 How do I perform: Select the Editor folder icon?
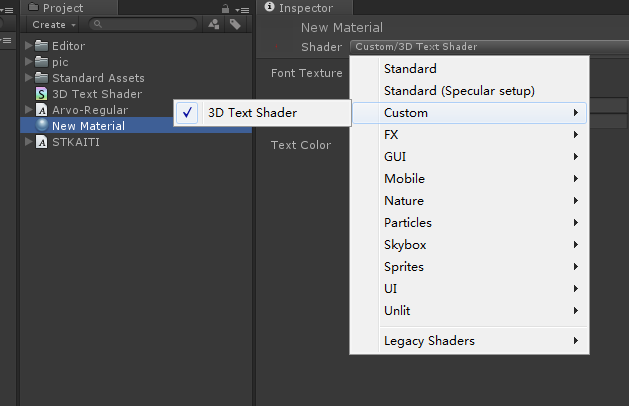[41, 45]
